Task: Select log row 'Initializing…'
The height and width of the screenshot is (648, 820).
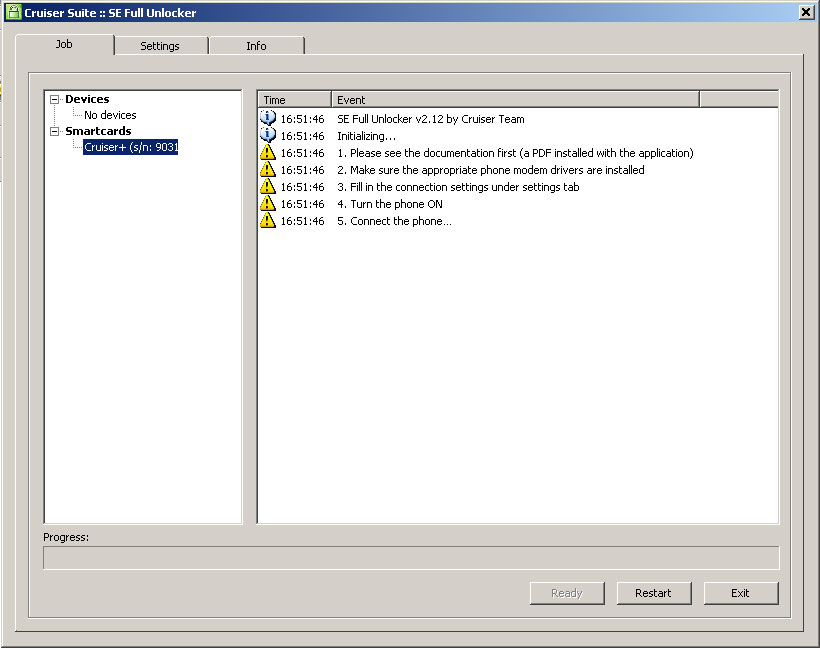Action: (x=518, y=135)
